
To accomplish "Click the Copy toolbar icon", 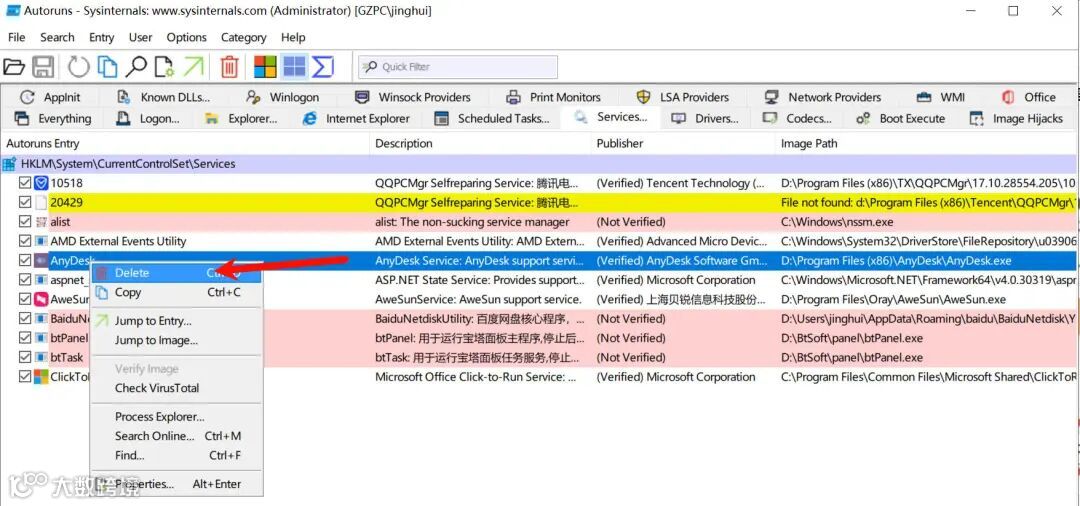I will point(107,67).
